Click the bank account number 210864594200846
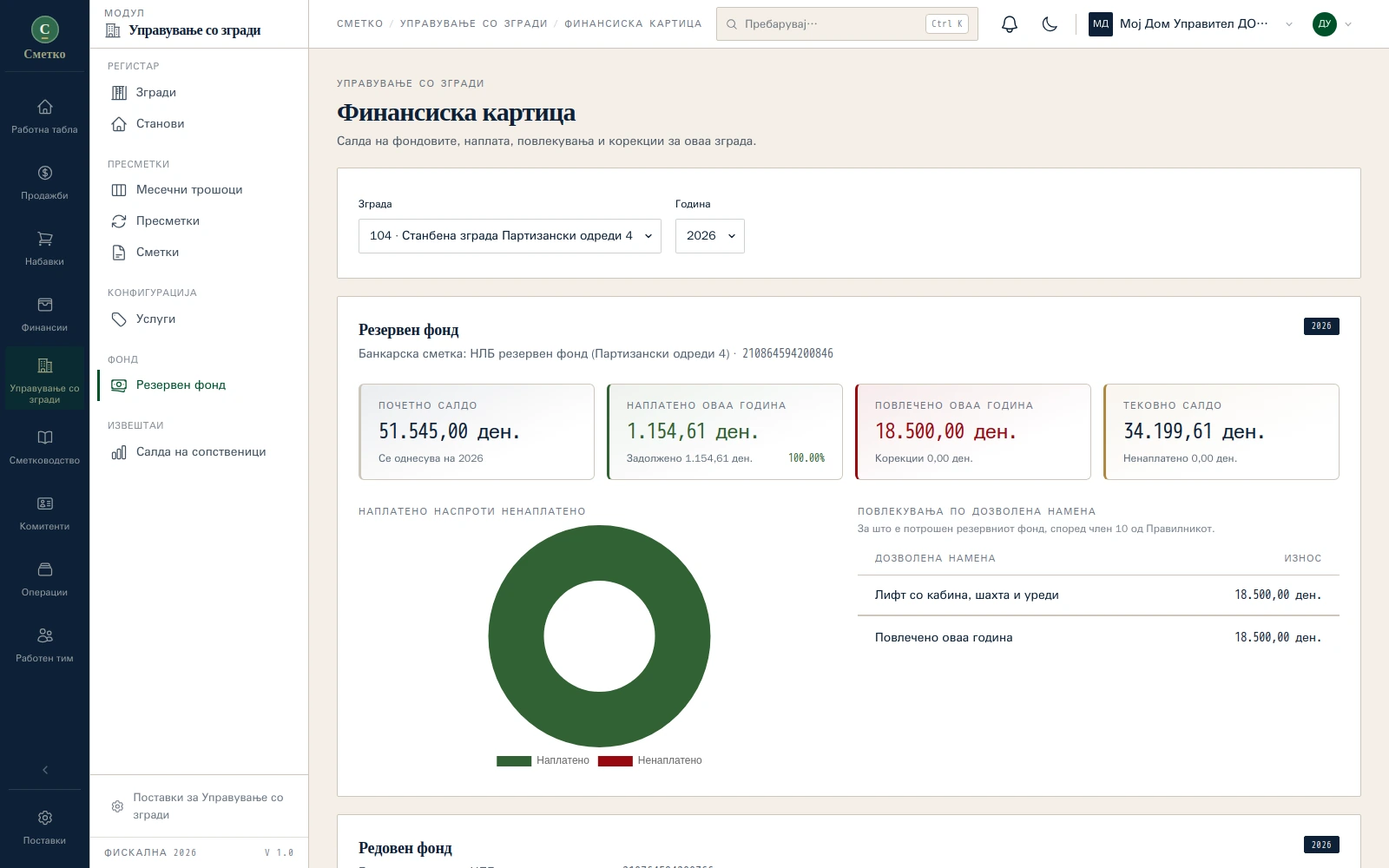This screenshot has height=868, width=1389. 787,353
